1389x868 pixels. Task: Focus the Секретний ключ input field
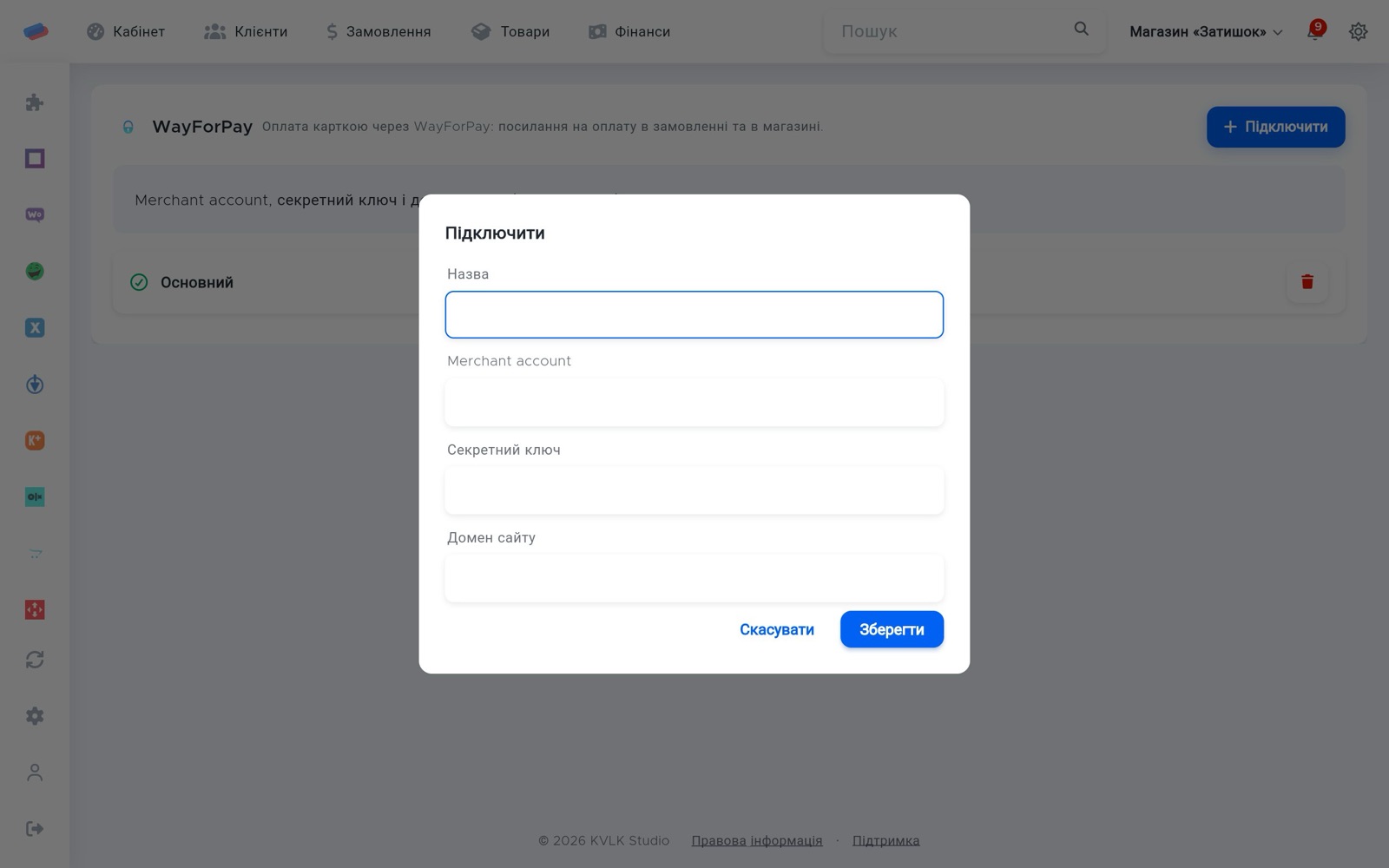694,490
